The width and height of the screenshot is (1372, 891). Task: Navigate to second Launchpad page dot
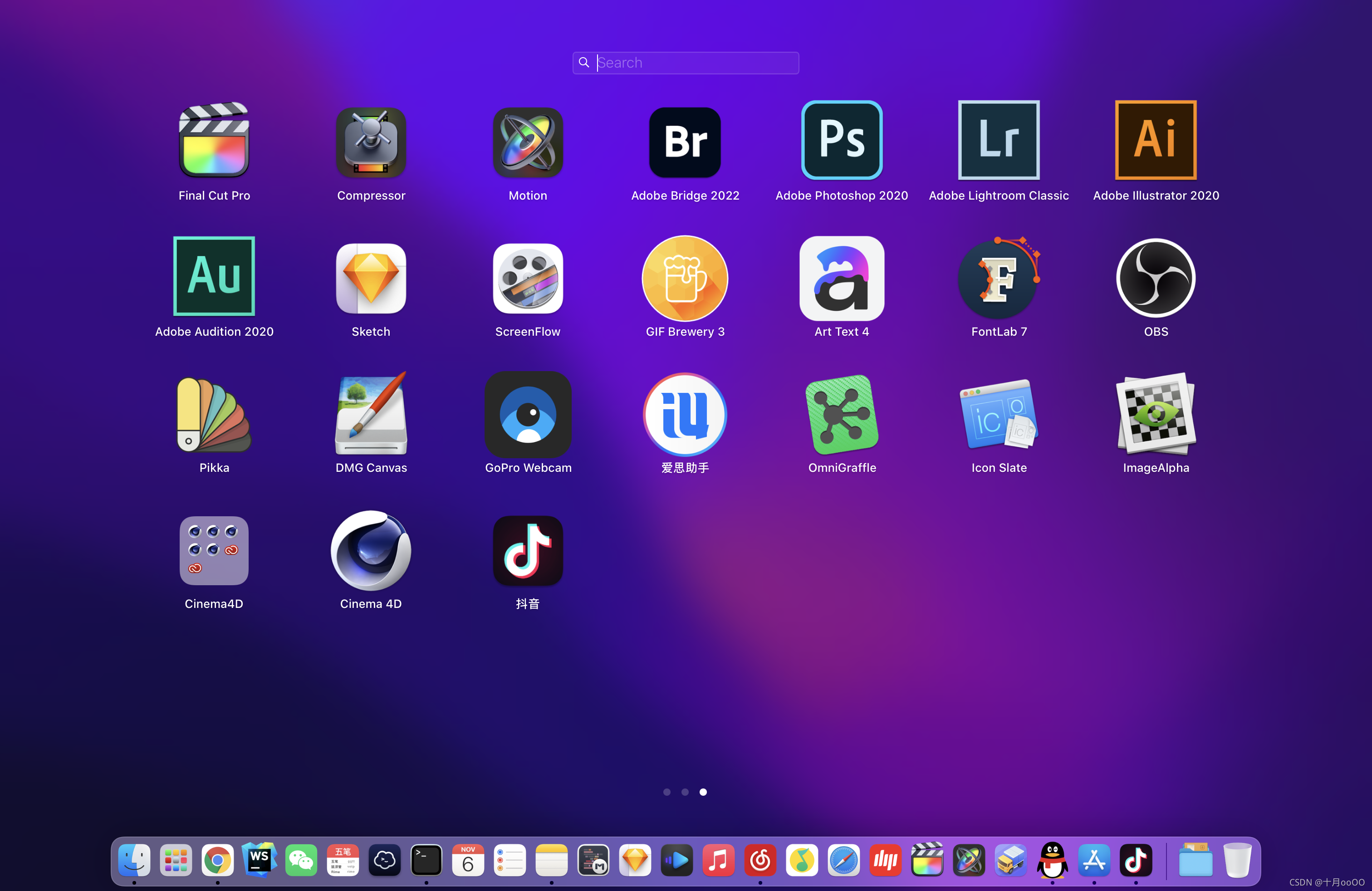pyautogui.click(x=685, y=792)
